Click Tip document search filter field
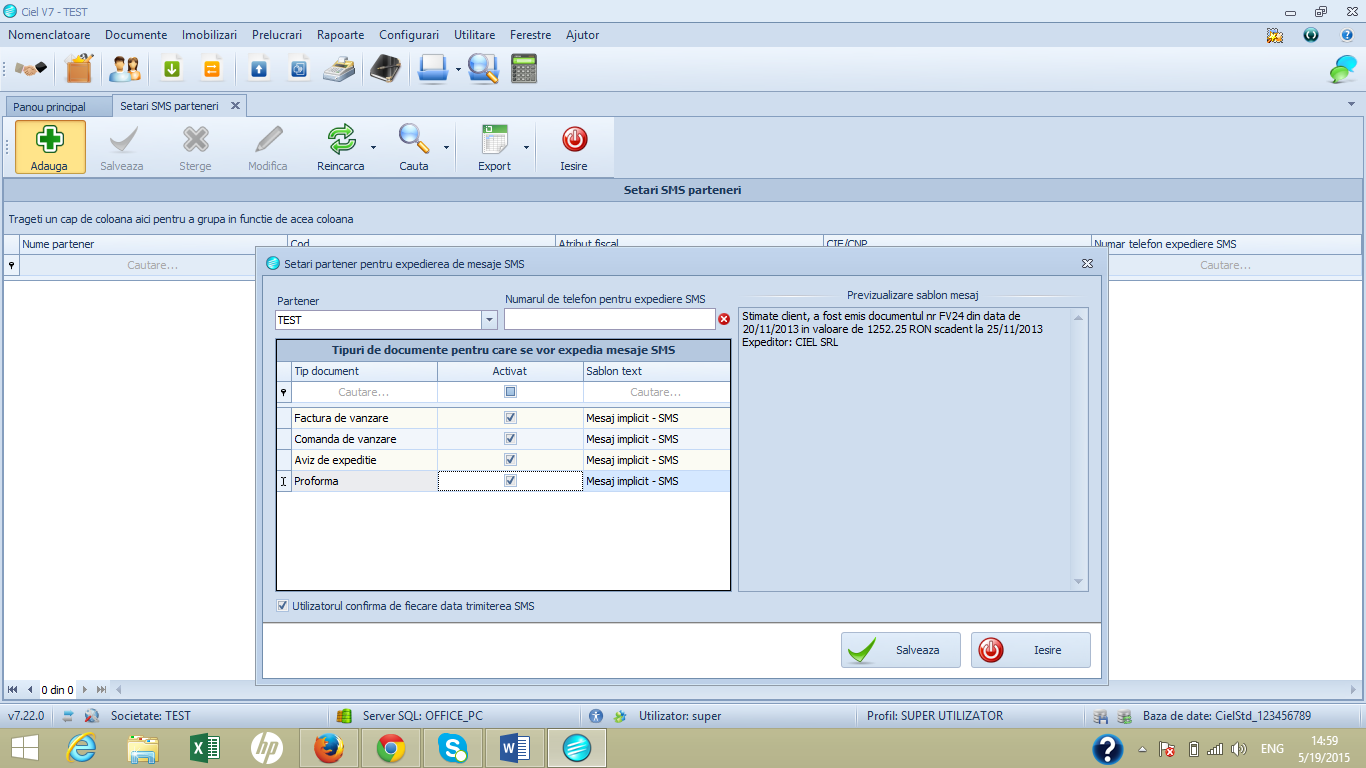Viewport: 1366px width, 768px height. [364, 392]
